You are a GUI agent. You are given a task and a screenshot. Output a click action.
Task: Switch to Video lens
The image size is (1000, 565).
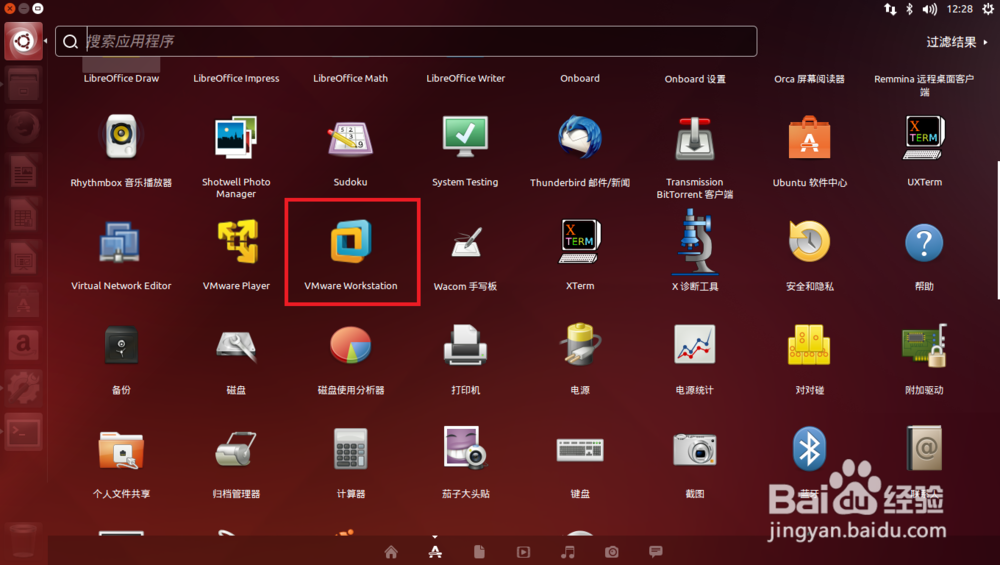[x=523, y=552]
